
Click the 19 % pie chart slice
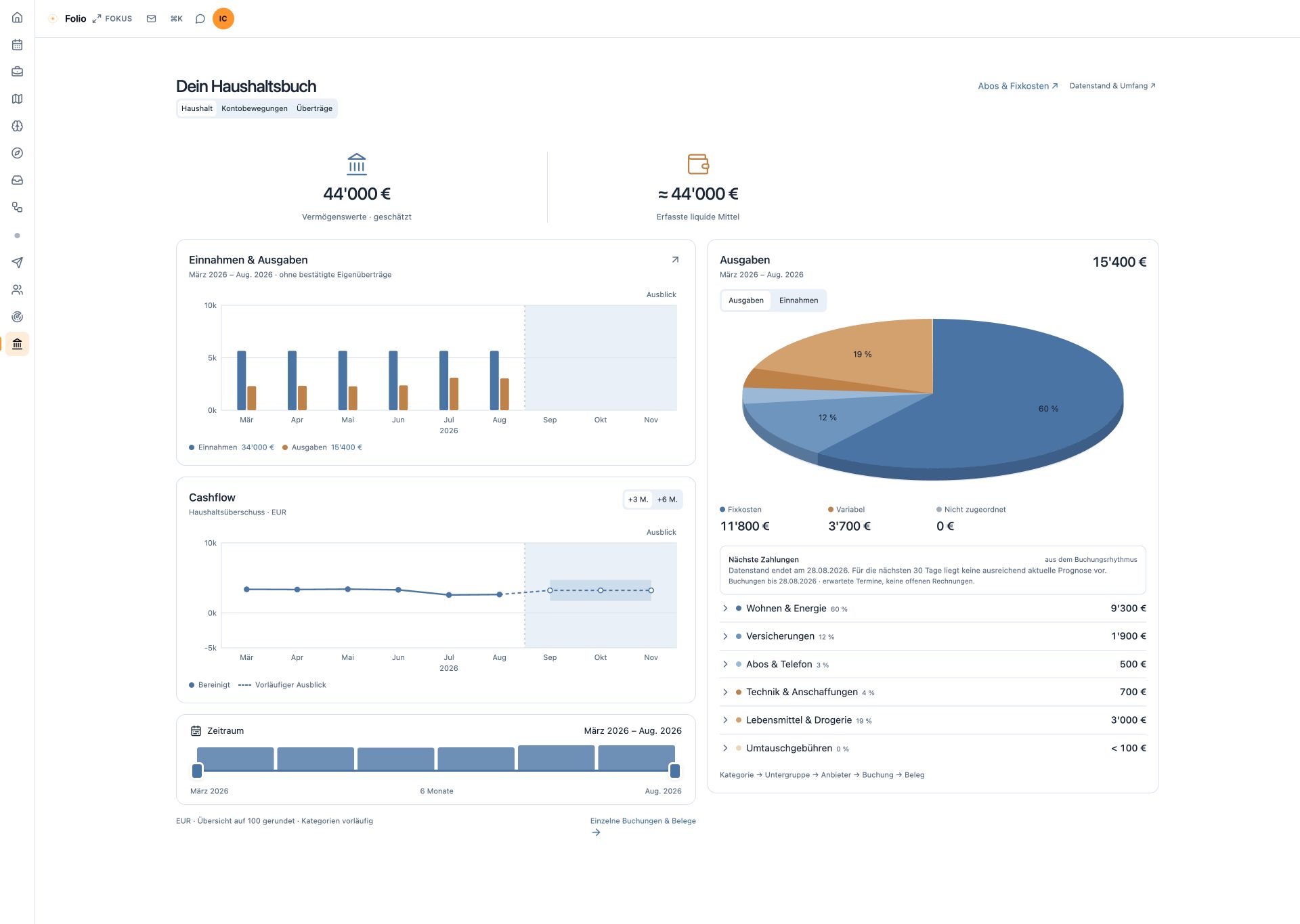coord(862,354)
